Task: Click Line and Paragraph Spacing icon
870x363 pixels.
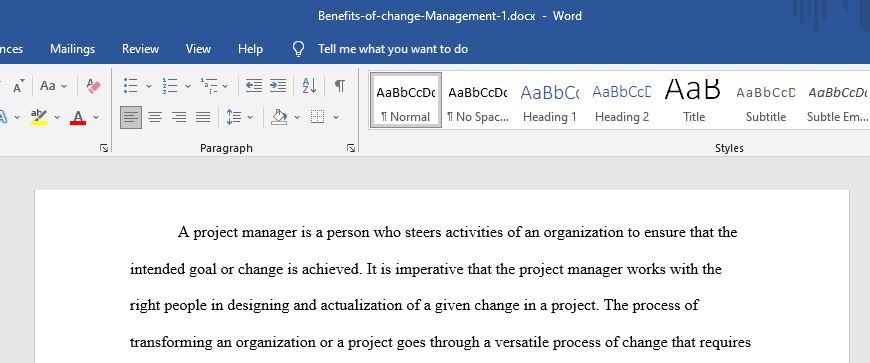Action: 234,117
